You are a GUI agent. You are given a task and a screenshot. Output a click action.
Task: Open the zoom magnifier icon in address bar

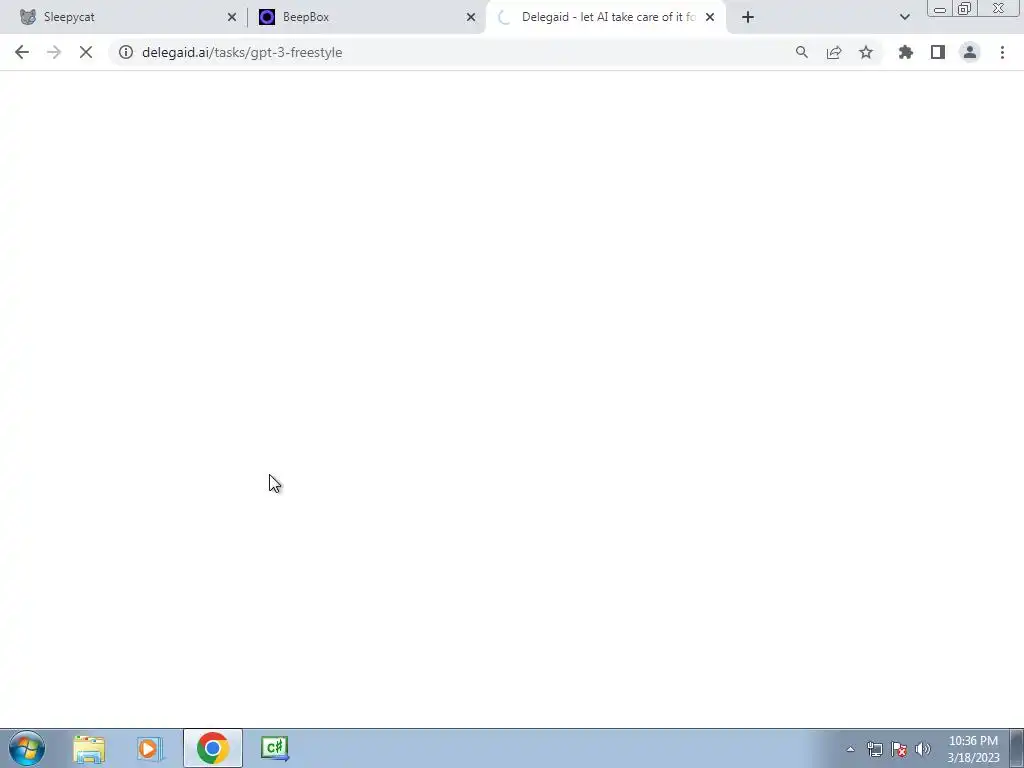tap(801, 52)
